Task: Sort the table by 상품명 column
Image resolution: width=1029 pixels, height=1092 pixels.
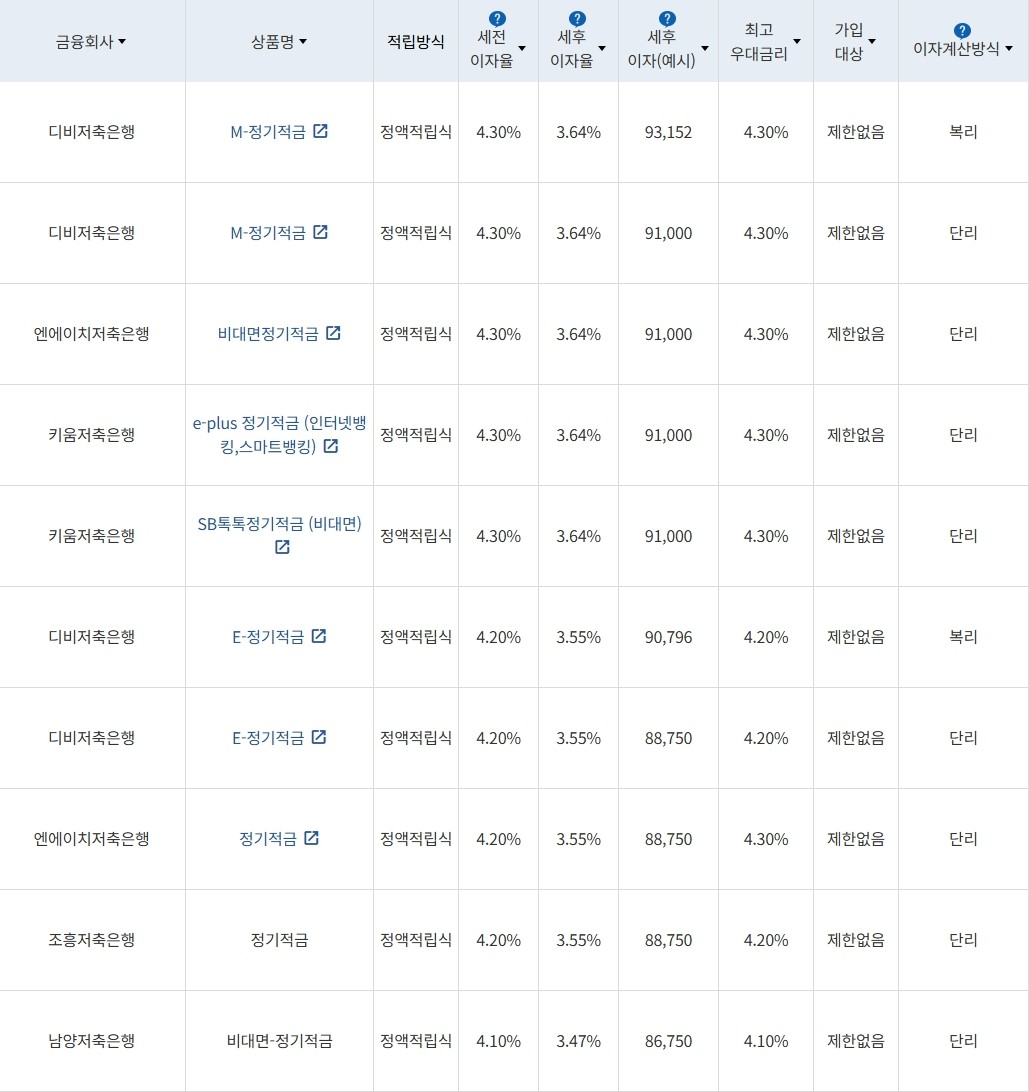Action: coord(303,42)
